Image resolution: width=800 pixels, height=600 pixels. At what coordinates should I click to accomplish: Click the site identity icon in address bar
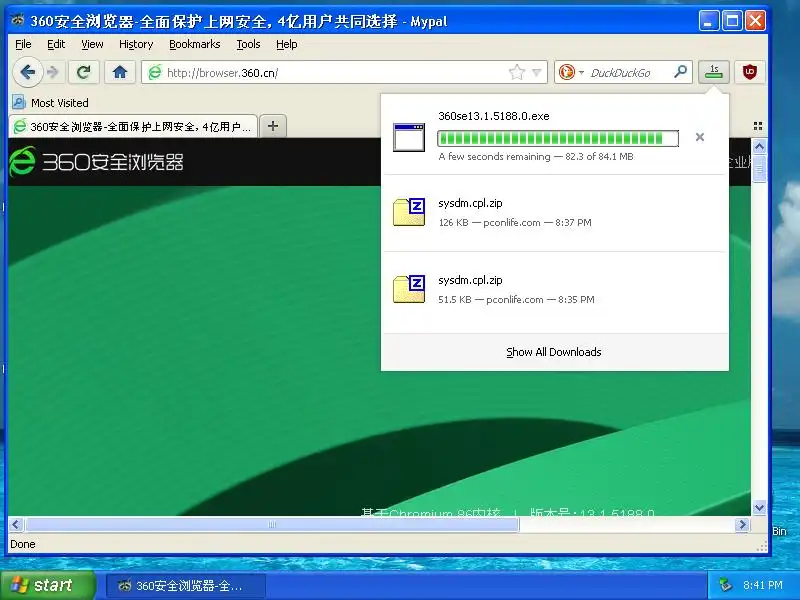155,72
